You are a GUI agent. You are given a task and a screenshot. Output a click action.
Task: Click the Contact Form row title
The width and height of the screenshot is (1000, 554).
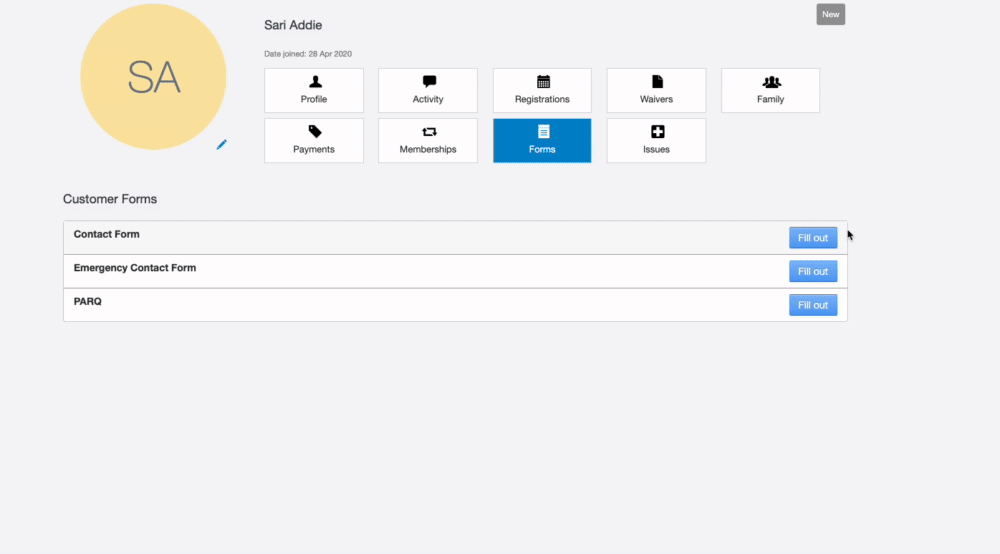(x=107, y=234)
